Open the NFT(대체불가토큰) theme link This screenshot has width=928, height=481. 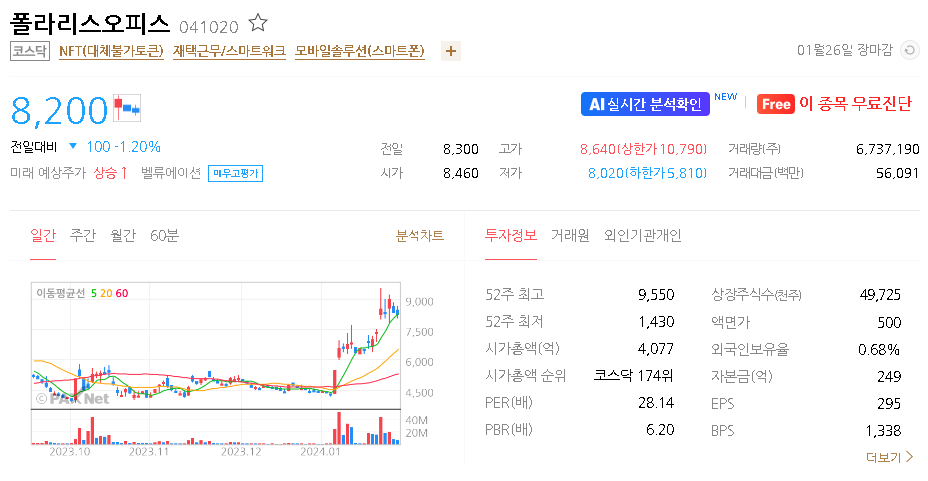click(111, 51)
